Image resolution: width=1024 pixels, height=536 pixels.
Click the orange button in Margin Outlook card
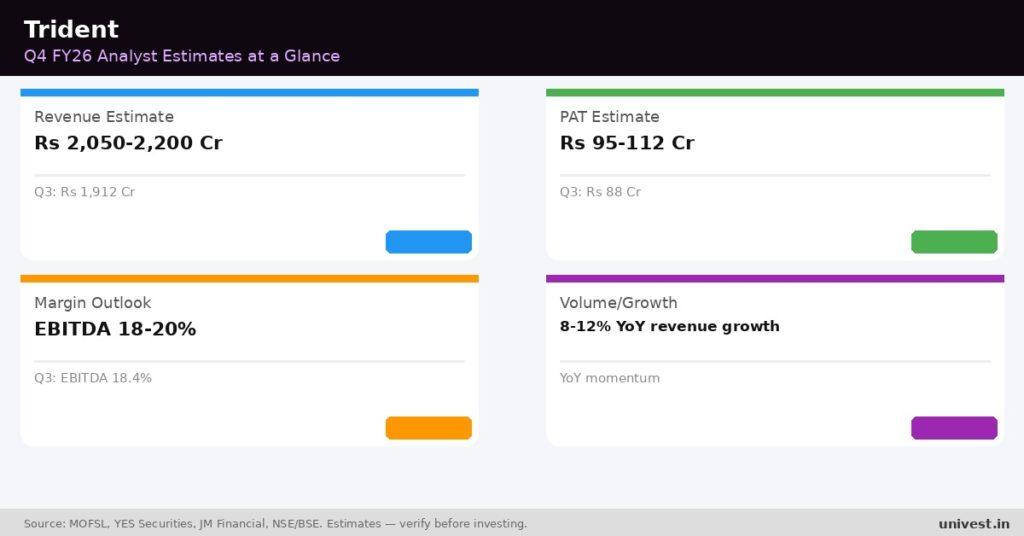428,428
